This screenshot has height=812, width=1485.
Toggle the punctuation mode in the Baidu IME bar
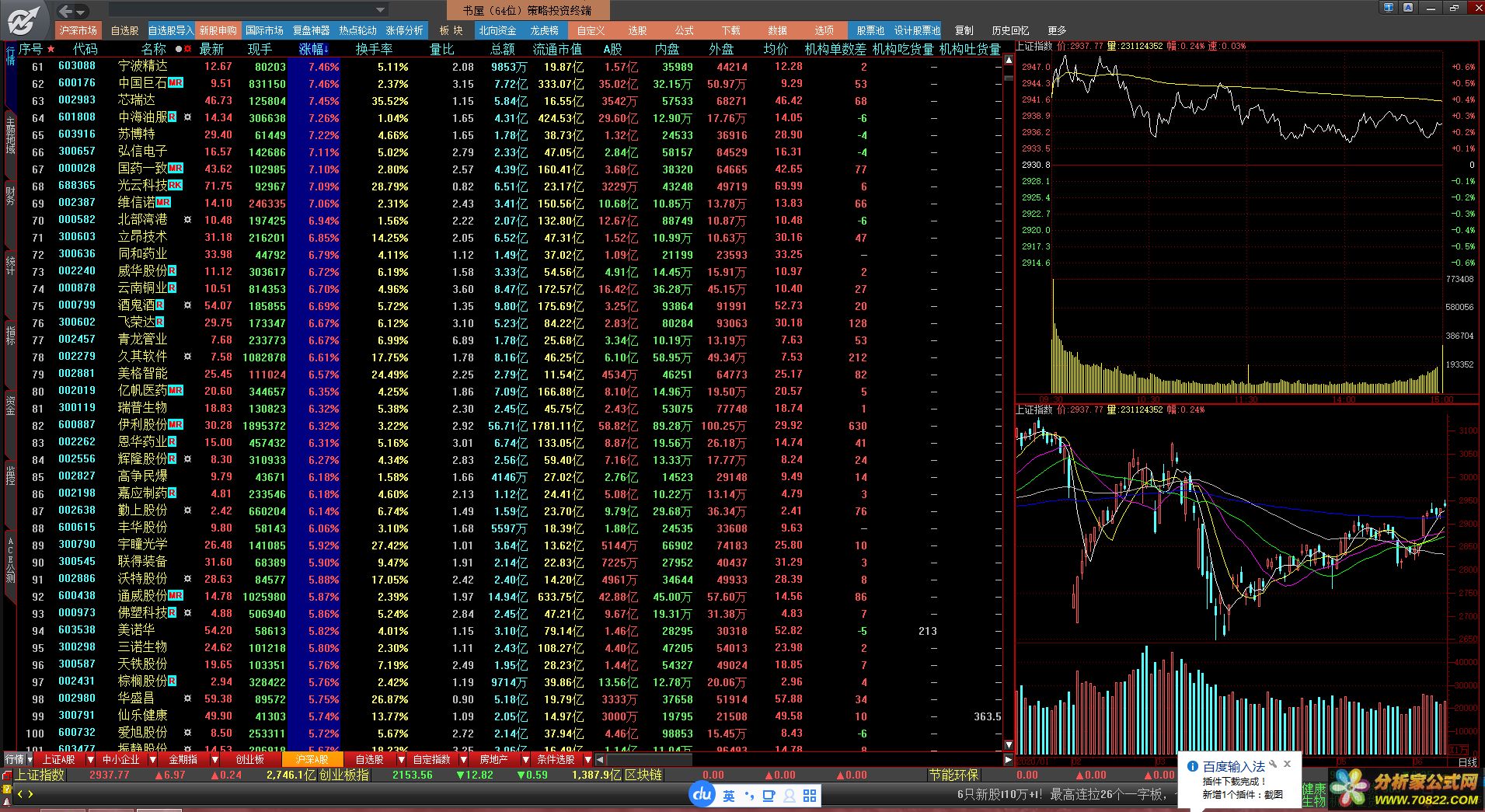tap(749, 796)
